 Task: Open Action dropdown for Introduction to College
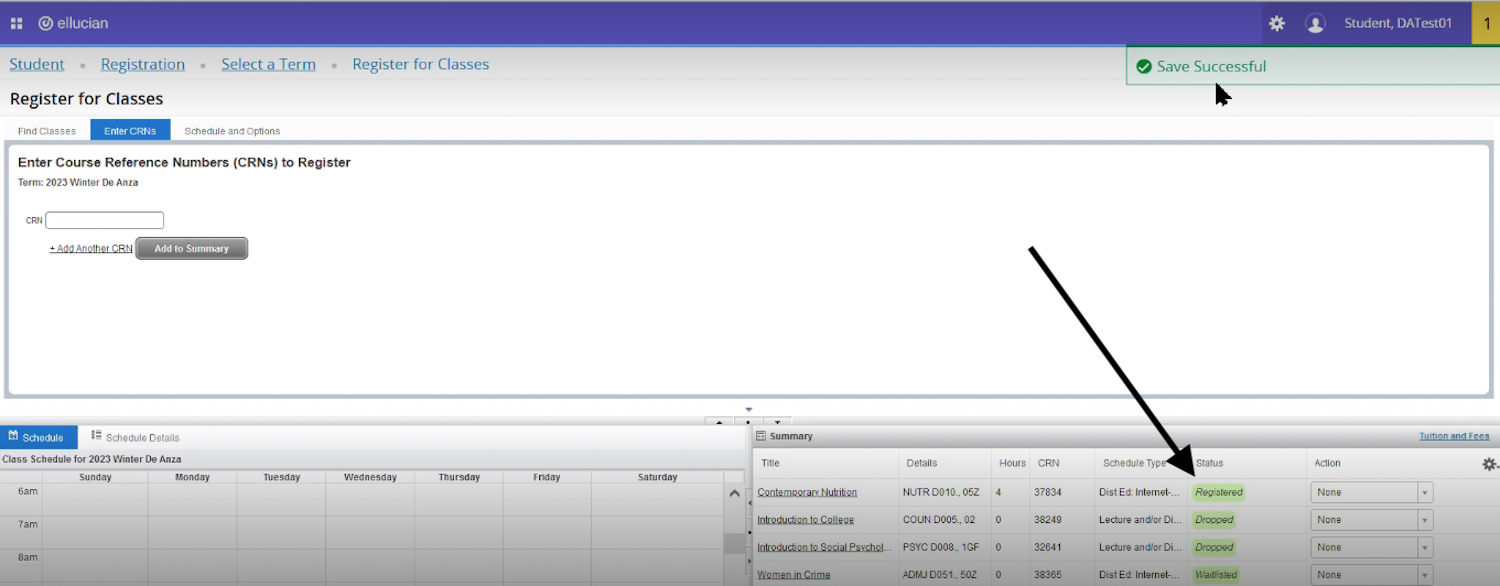click(x=1371, y=520)
